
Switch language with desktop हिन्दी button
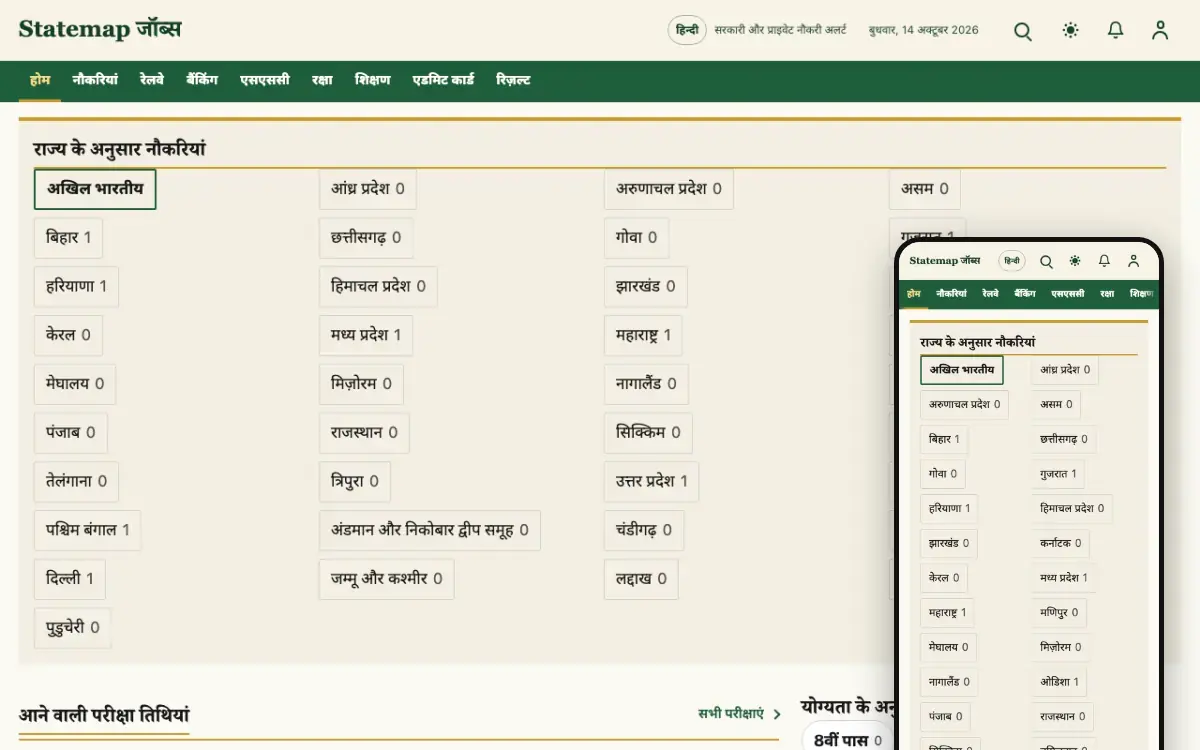(687, 31)
